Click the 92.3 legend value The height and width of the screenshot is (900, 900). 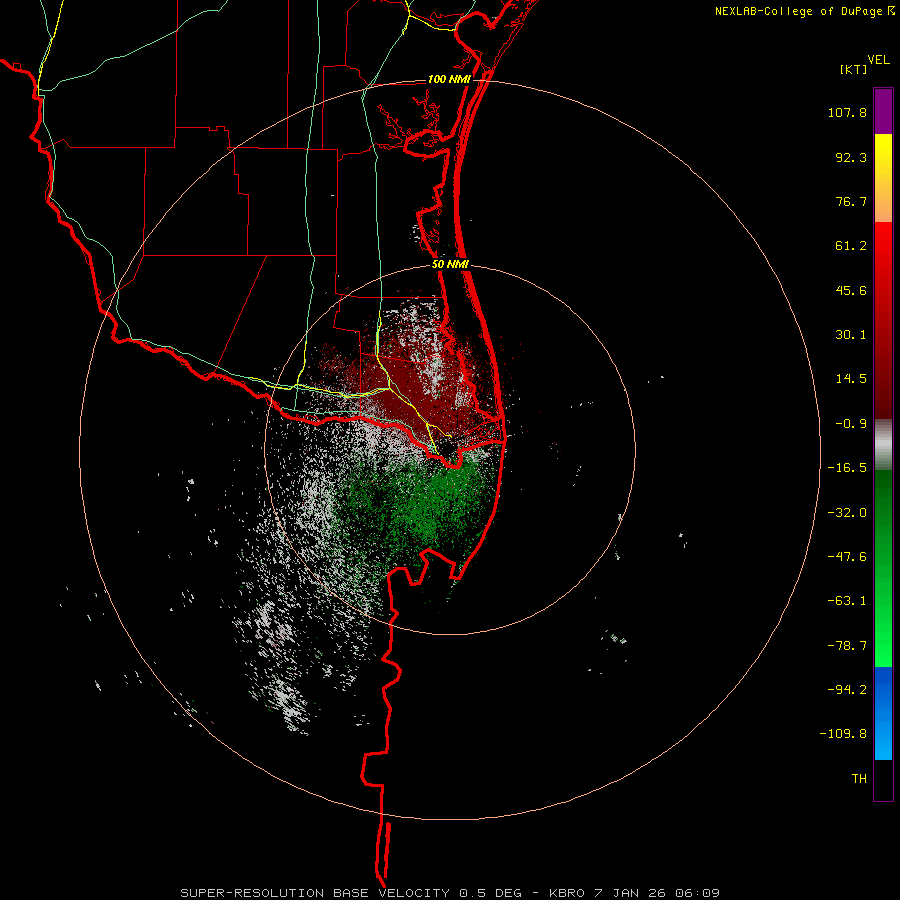point(851,157)
